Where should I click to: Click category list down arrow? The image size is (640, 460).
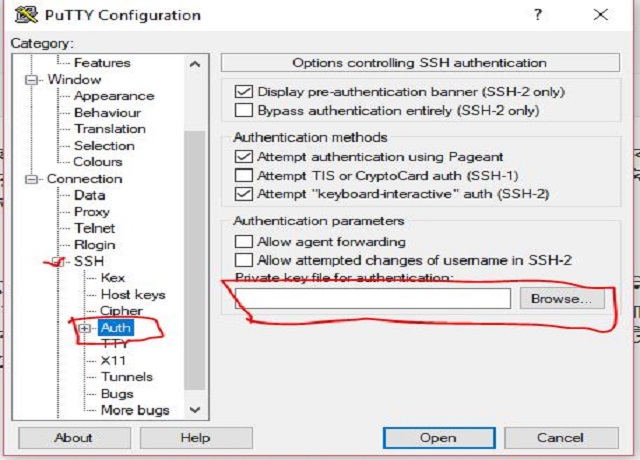[195, 409]
